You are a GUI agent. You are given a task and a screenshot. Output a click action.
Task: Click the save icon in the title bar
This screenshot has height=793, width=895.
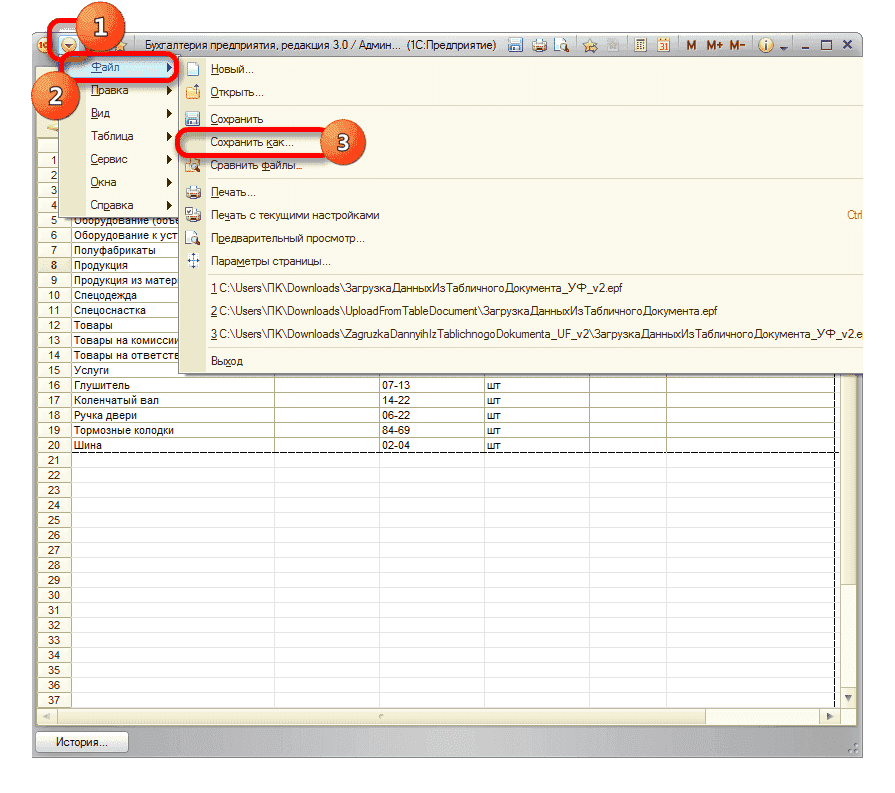[516, 45]
